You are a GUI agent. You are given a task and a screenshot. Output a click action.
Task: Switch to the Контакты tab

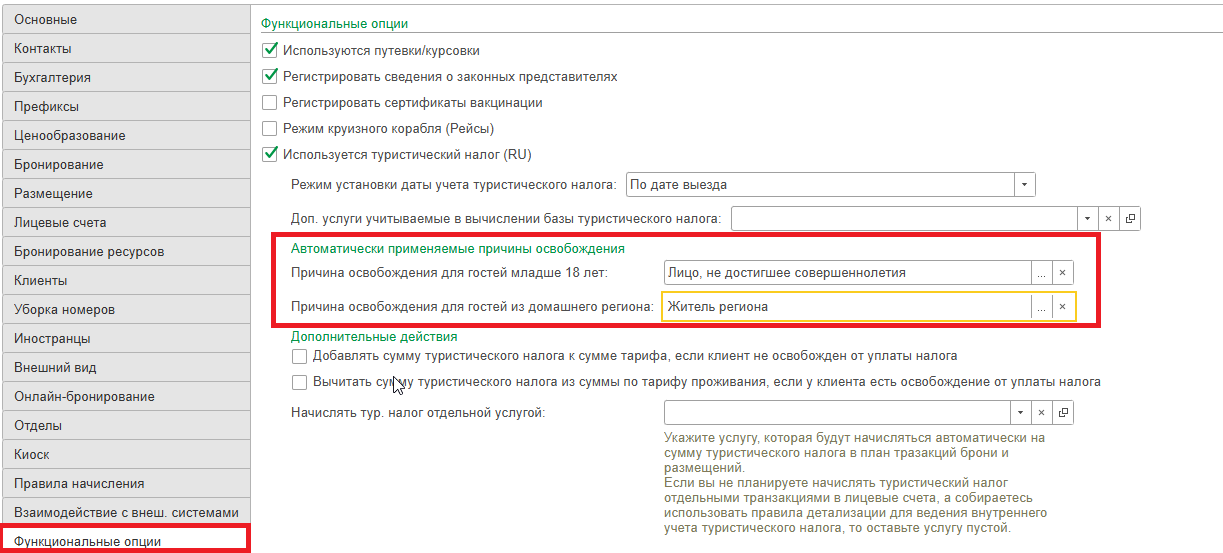click(124, 49)
